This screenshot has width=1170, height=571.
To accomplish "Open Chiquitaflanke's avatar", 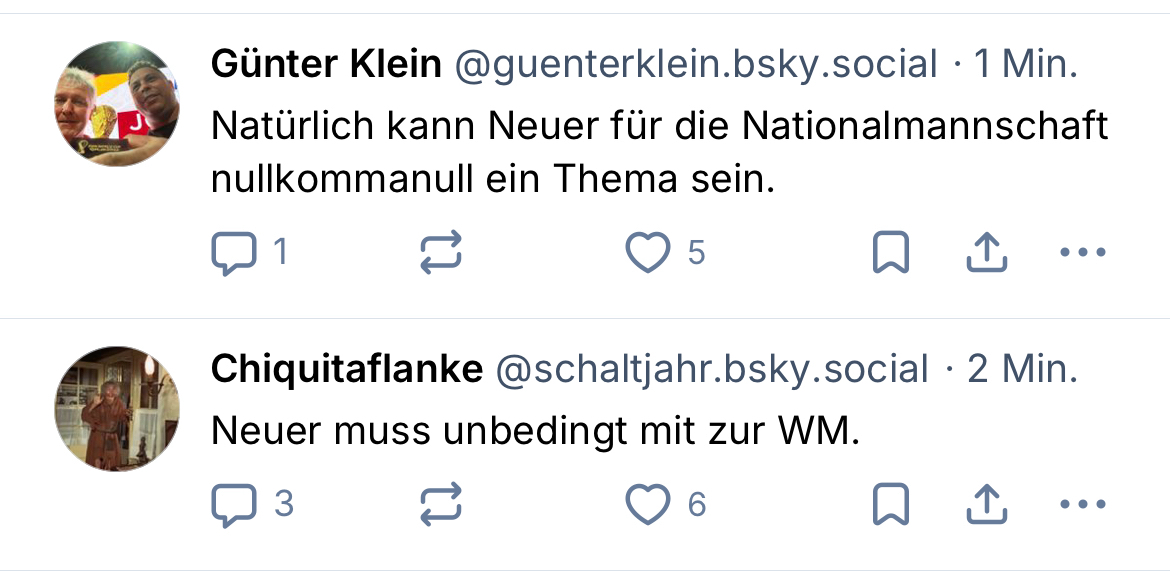I will [x=116, y=408].
